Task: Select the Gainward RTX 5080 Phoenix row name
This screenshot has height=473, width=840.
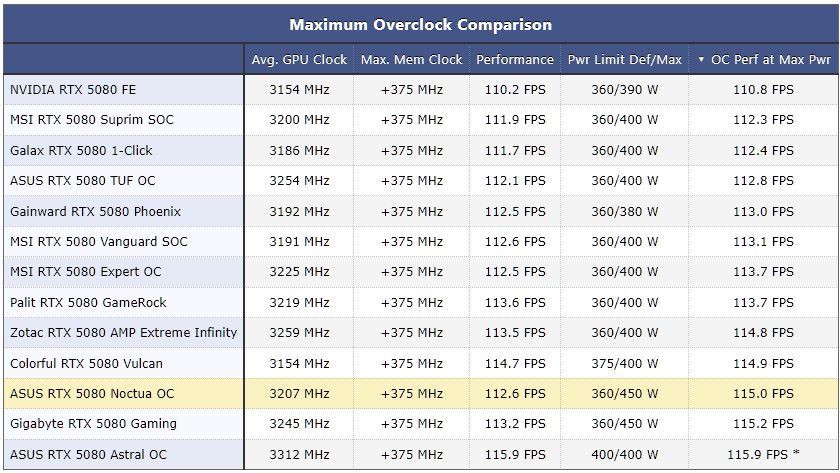Action: pyautogui.click(x=95, y=212)
